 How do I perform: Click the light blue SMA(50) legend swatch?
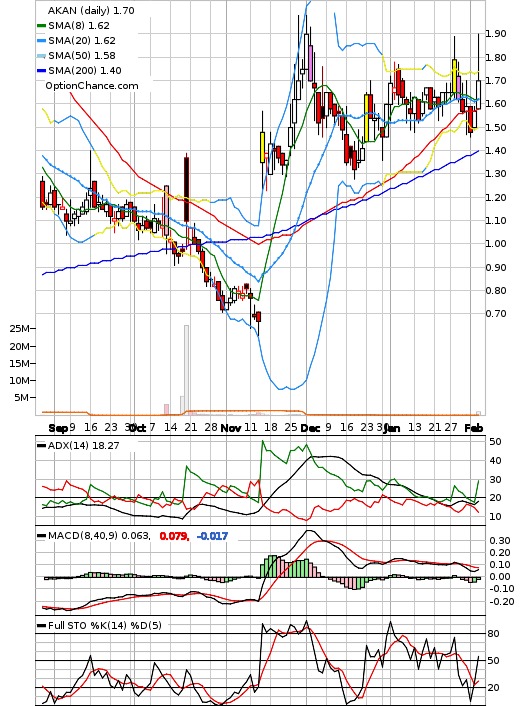tap(41, 56)
